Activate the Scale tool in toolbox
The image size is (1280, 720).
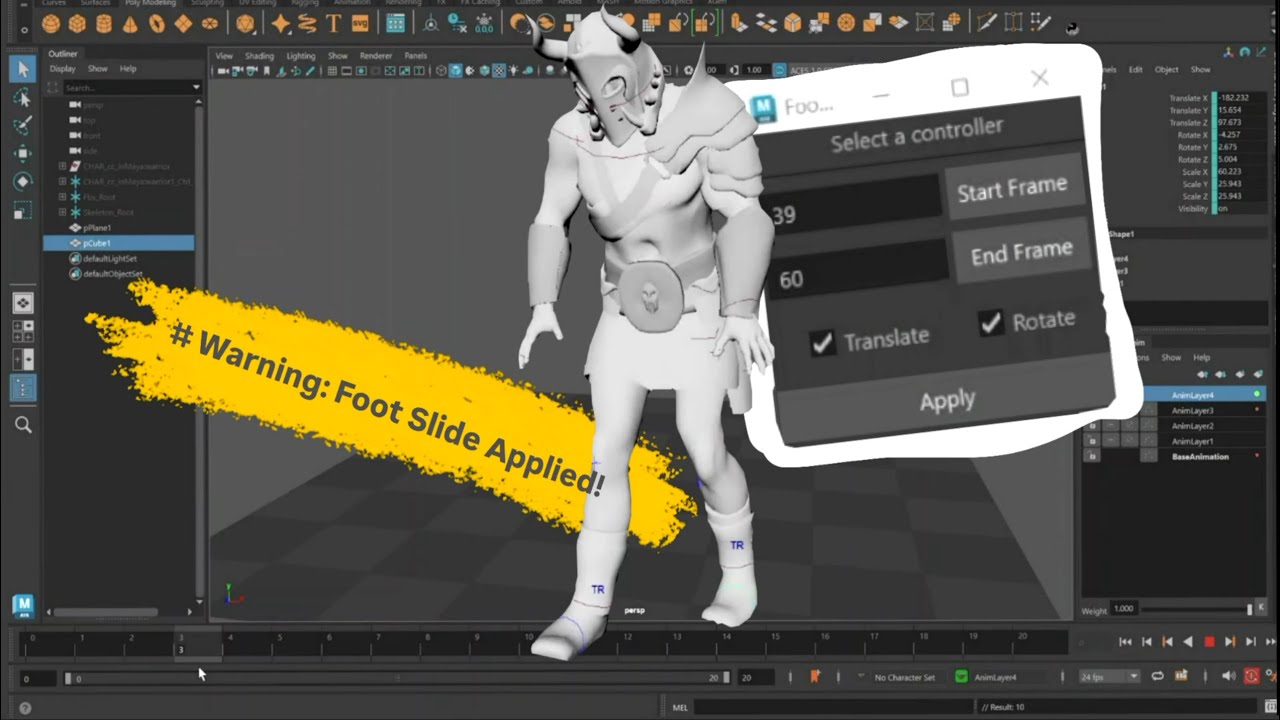22,210
